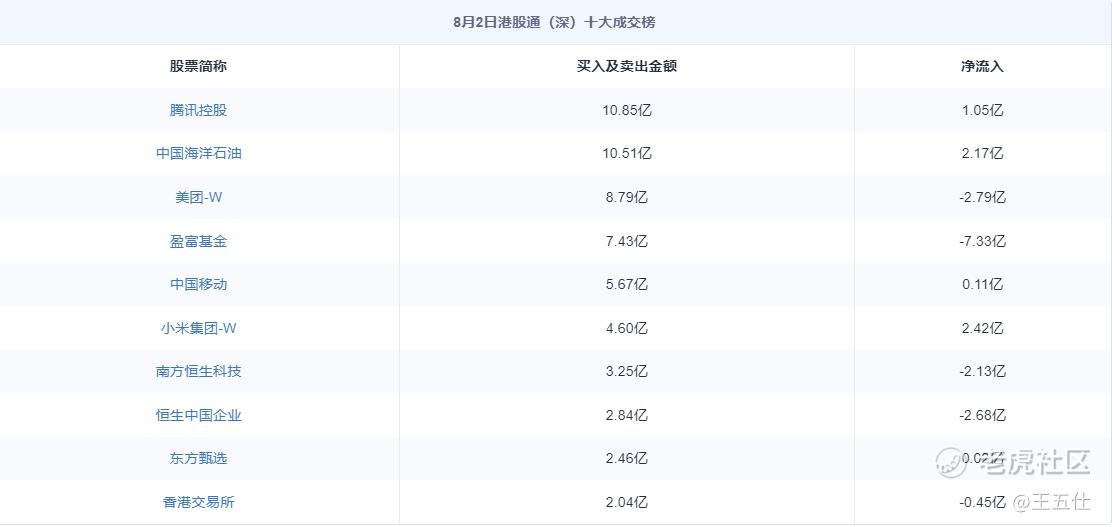This screenshot has height=527, width=1112.
Task: Open the 小米集团-W stock link
Action: 199,328
